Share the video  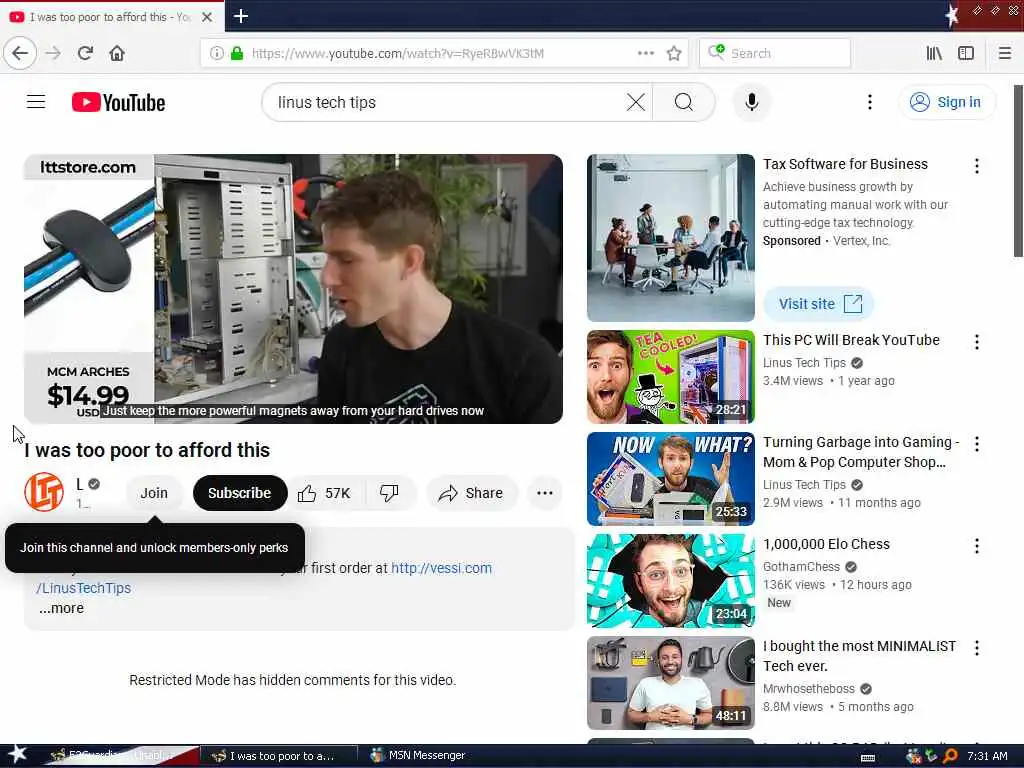coord(472,493)
